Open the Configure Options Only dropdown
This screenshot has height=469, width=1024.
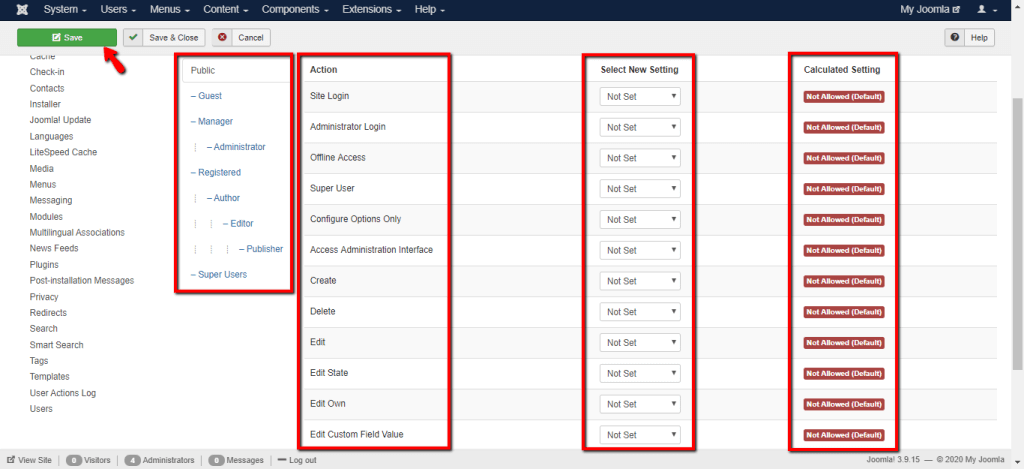pyautogui.click(x=640, y=219)
